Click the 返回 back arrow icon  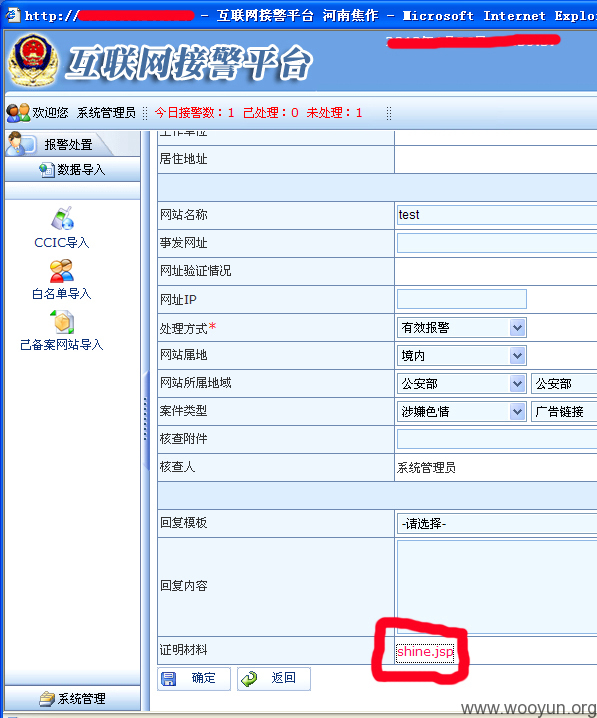click(x=250, y=679)
